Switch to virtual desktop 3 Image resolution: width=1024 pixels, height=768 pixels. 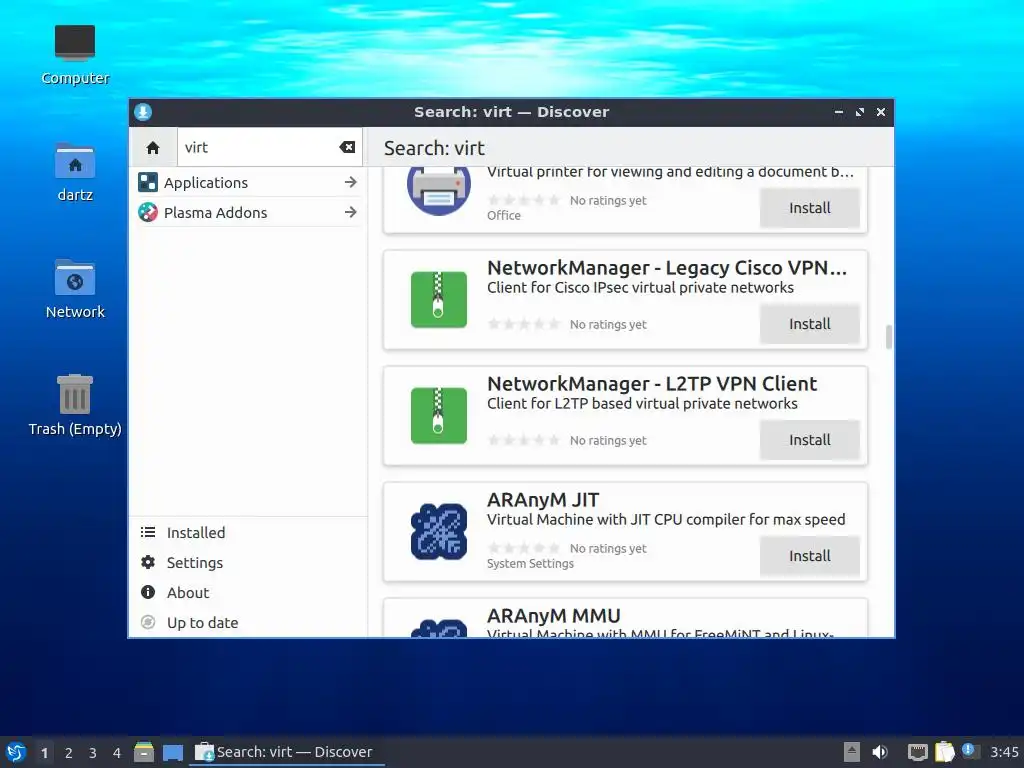coord(93,753)
